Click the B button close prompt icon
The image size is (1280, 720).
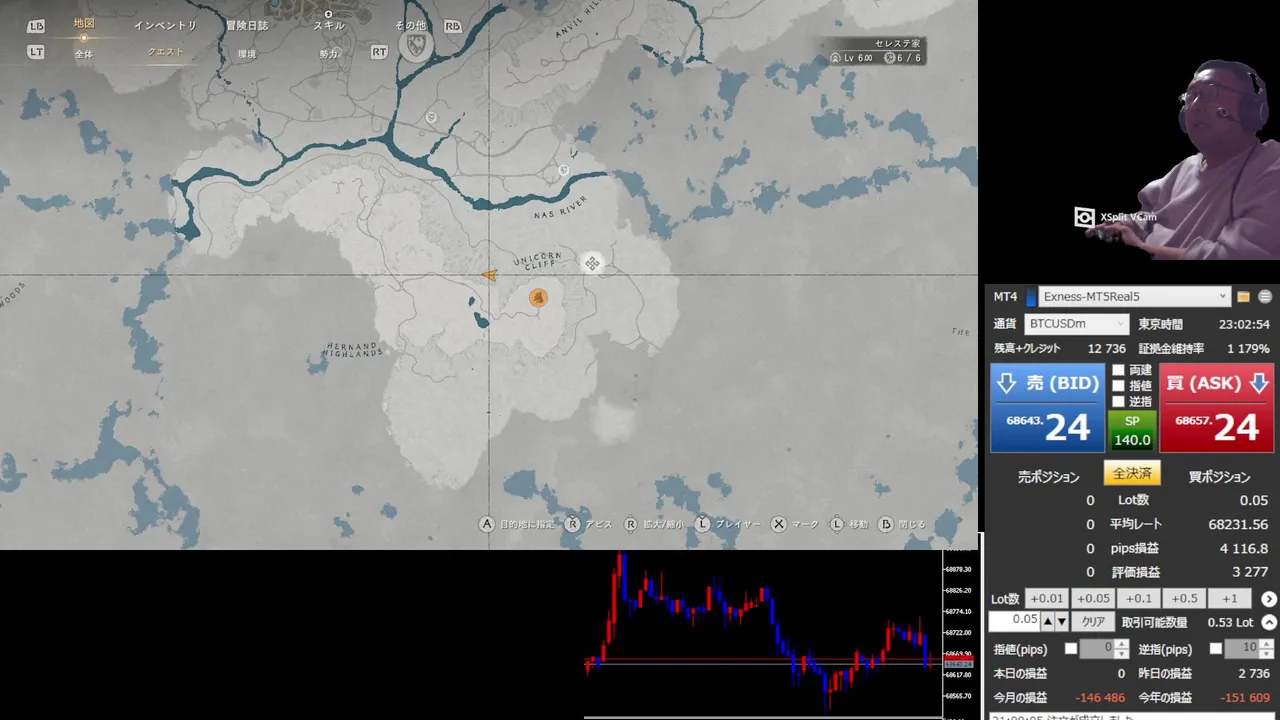(886, 524)
